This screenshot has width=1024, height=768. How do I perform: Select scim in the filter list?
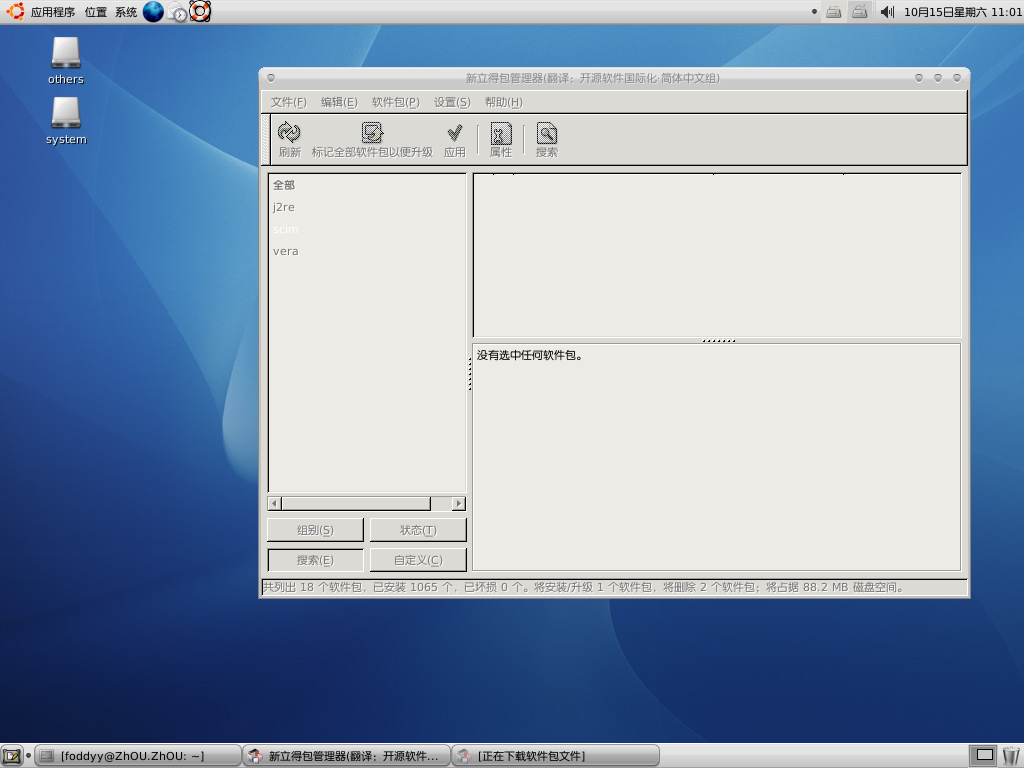coord(367,229)
